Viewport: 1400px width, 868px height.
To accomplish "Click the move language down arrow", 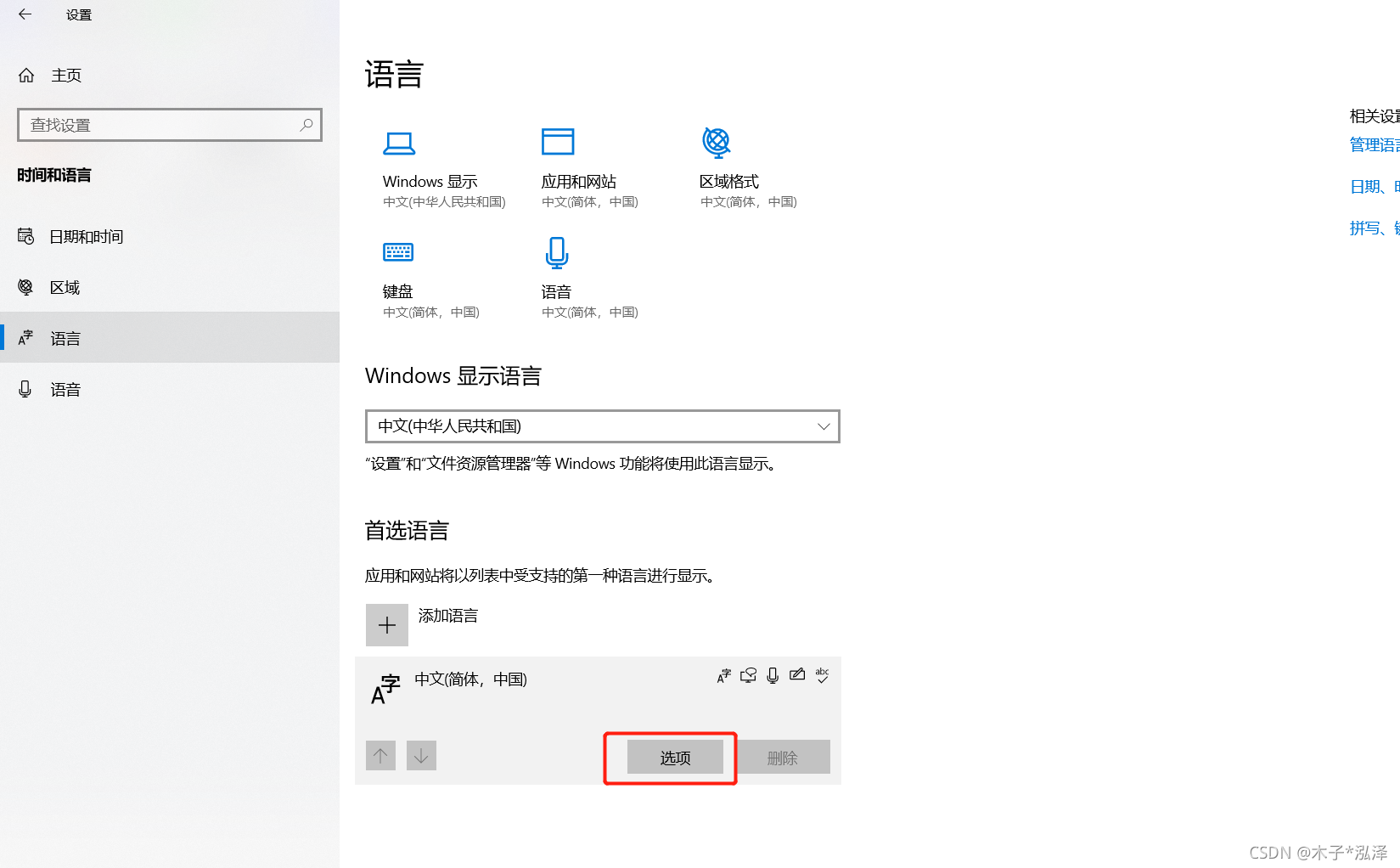I will click(421, 755).
